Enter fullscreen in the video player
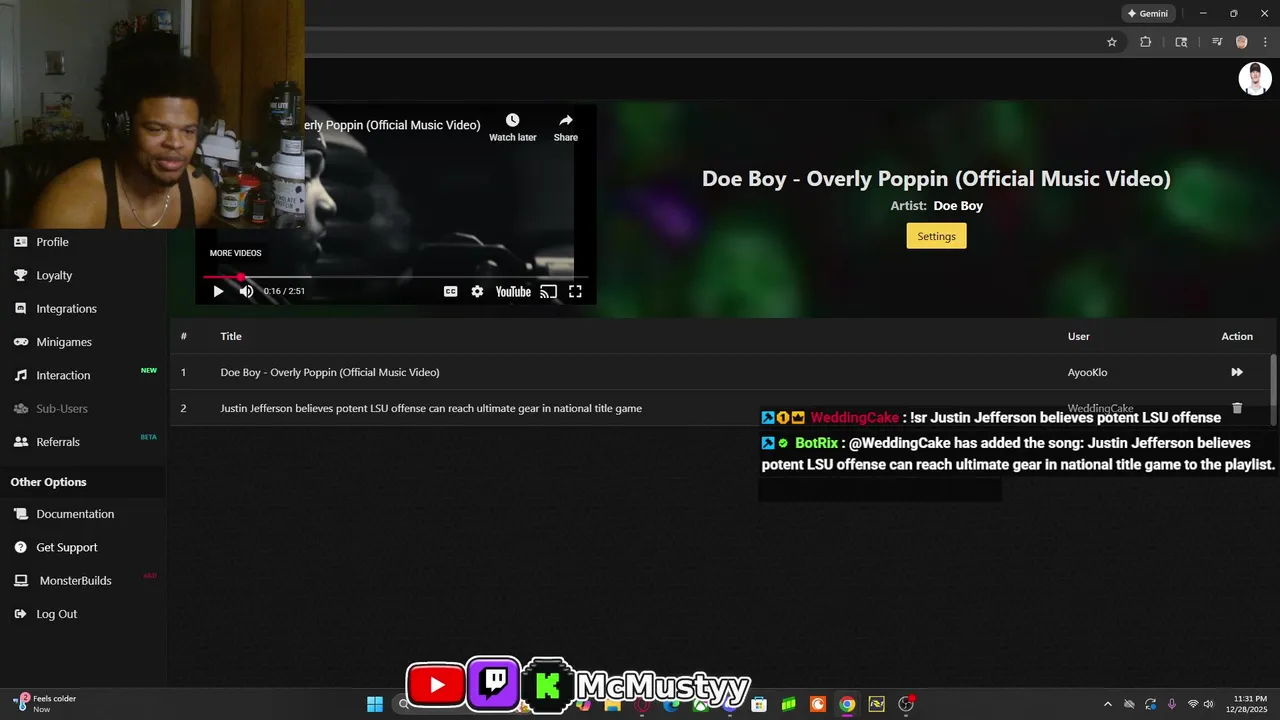1280x720 pixels. (575, 291)
